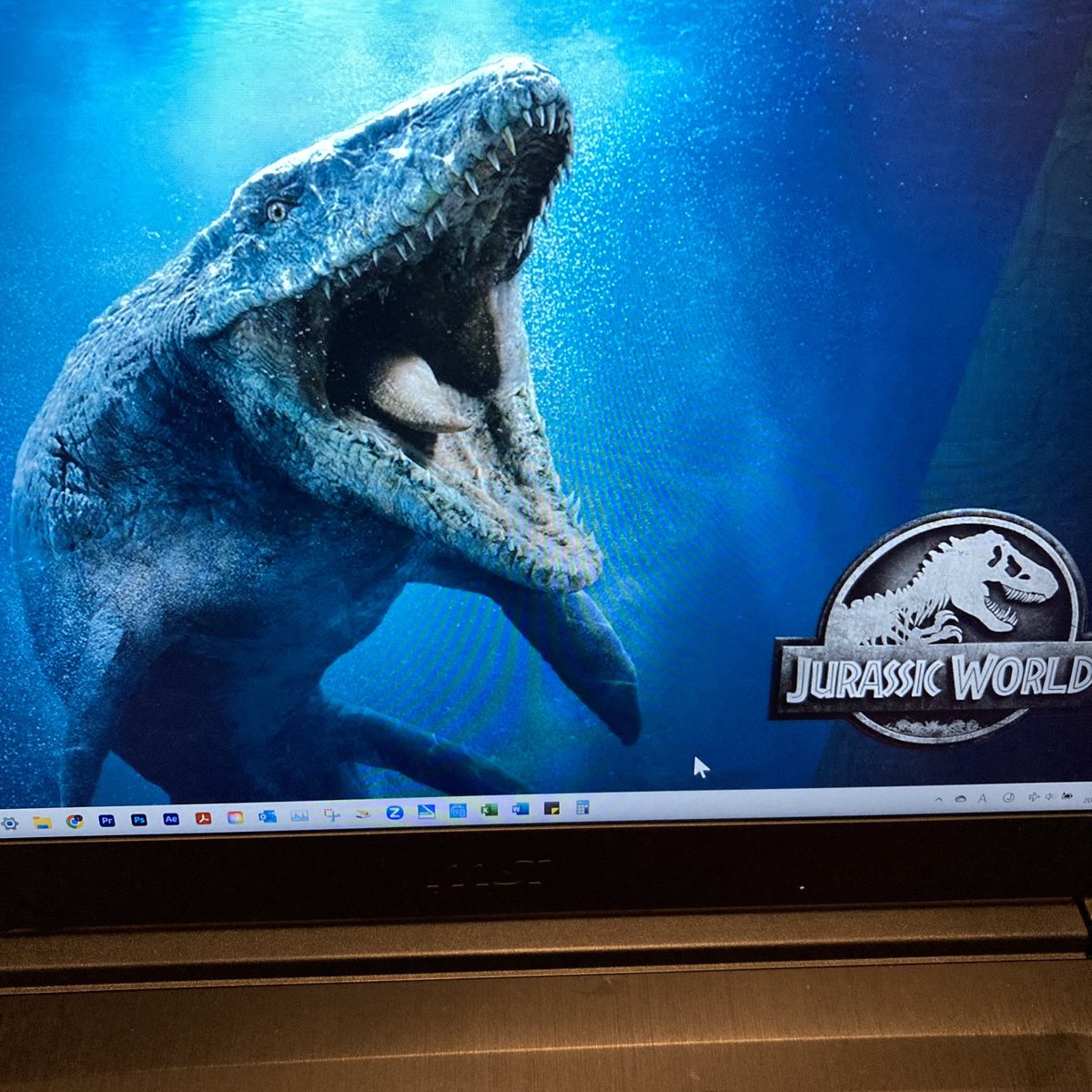Open the Calculator app from taskbar
This screenshot has height=1092, width=1092.
click(582, 806)
